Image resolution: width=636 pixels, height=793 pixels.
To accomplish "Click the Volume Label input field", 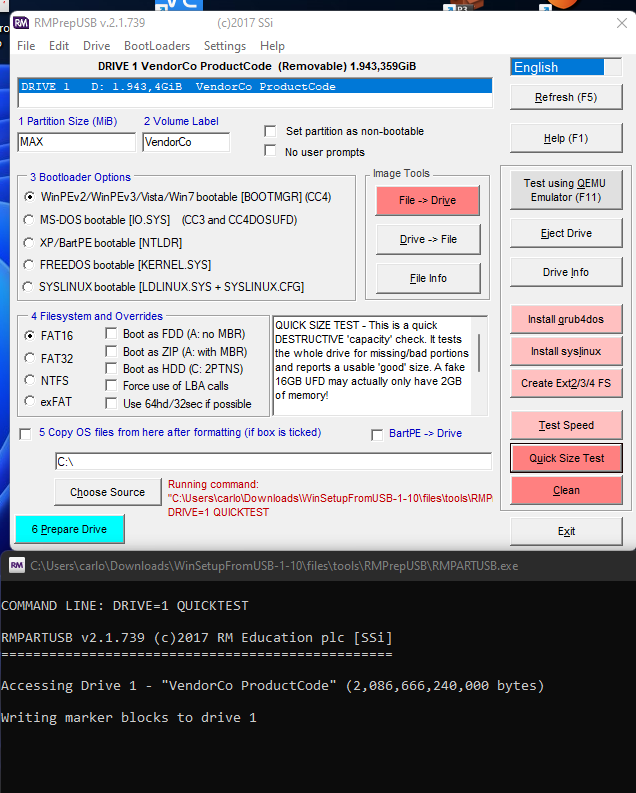I will click(185, 142).
